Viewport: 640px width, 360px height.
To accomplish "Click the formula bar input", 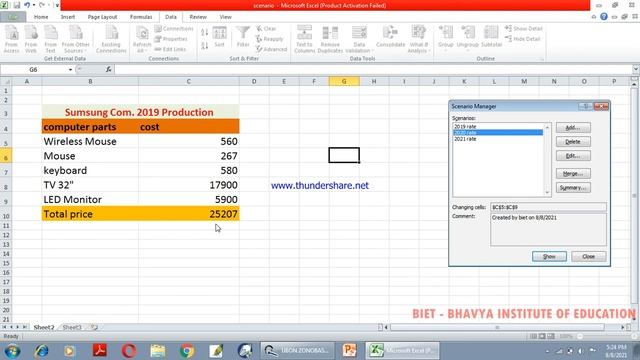I will [x=373, y=69].
